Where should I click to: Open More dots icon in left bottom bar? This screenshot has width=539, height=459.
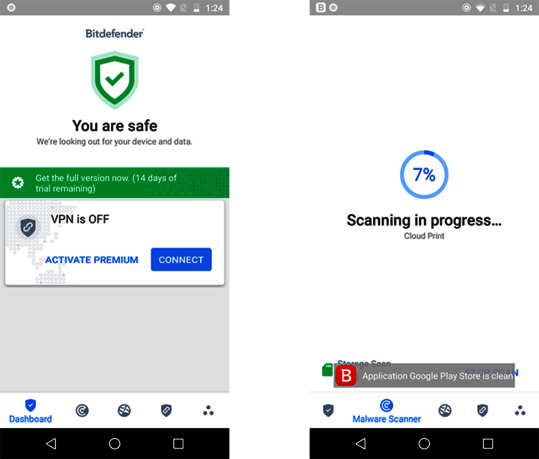[x=208, y=411]
